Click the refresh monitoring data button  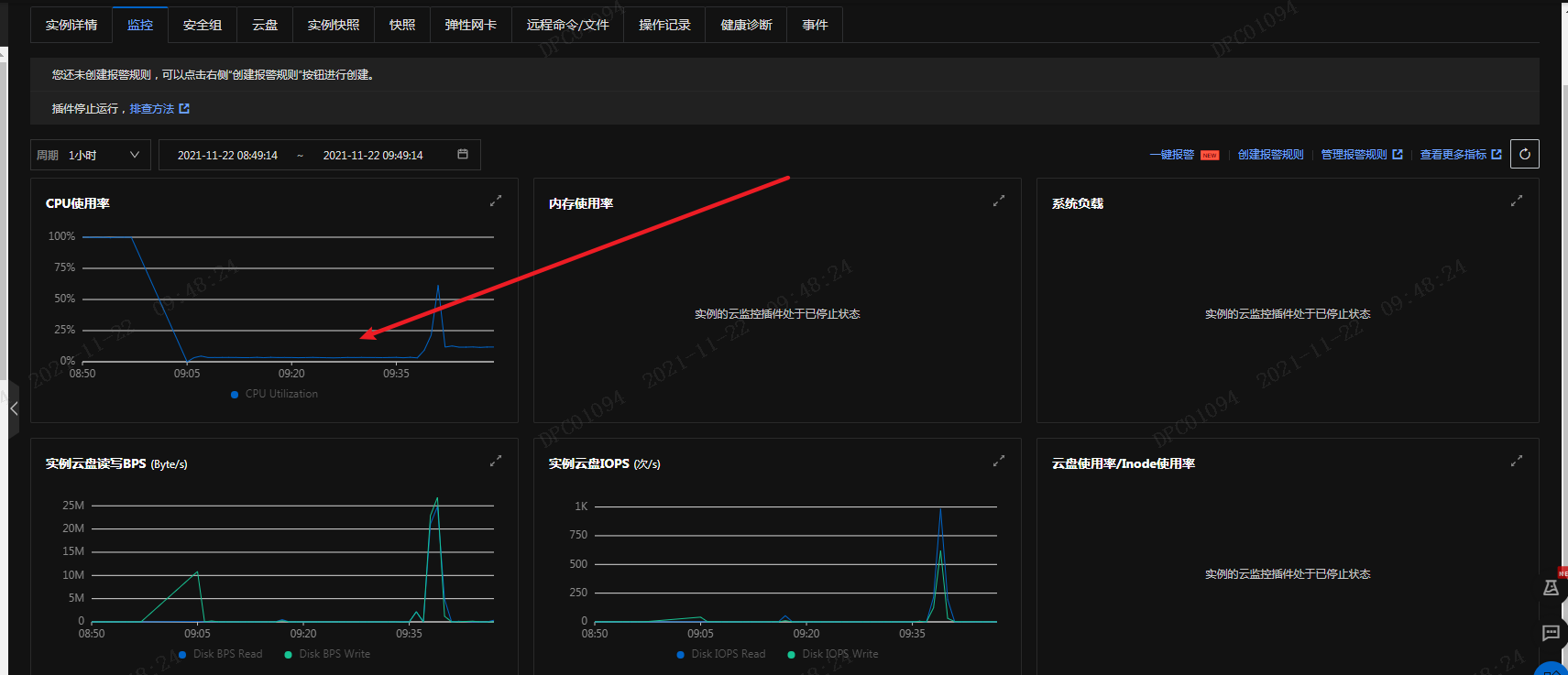pos(1525,154)
